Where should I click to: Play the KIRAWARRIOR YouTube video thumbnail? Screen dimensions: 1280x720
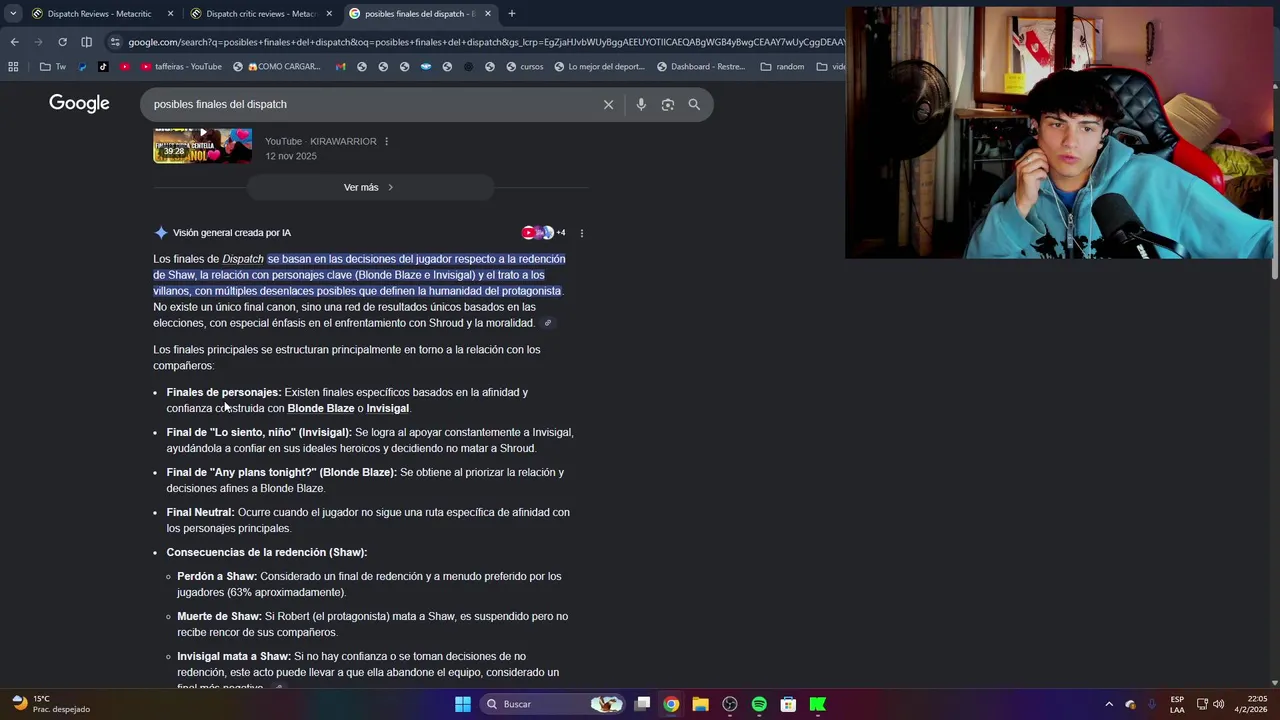[x=202, y=144]
